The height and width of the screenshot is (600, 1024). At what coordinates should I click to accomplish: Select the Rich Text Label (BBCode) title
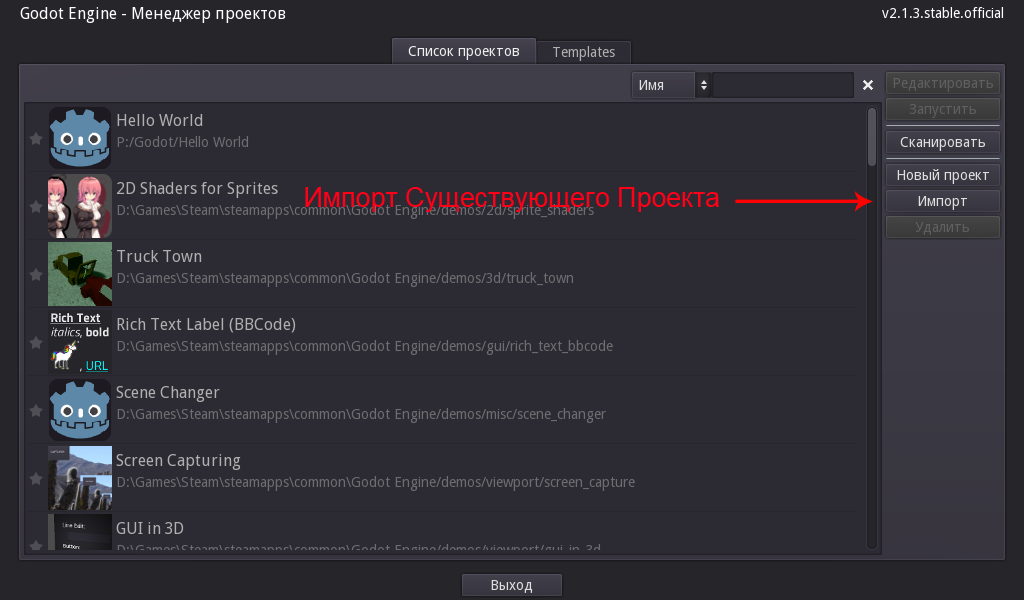[206, 324]
